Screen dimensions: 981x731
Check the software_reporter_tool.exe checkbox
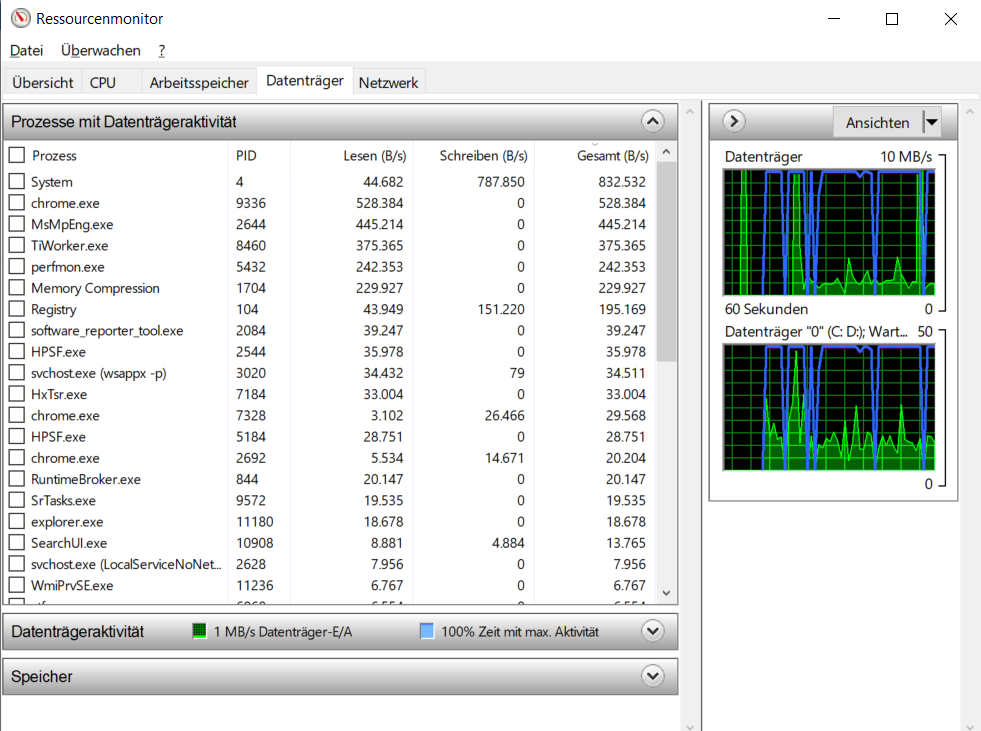[17, 330]
